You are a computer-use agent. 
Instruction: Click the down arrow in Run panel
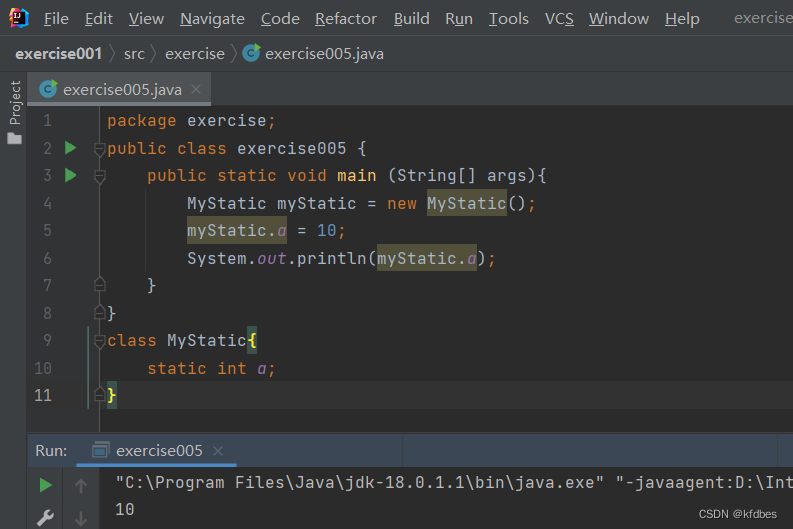point(81,518)
